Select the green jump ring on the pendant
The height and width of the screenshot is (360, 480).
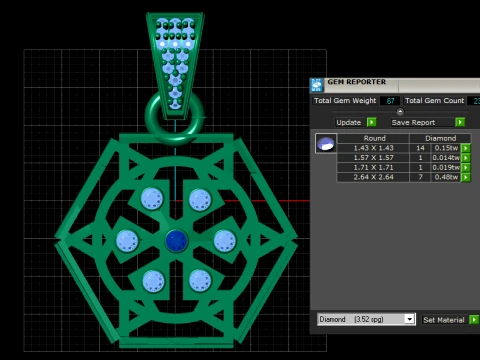click(175, 117)
